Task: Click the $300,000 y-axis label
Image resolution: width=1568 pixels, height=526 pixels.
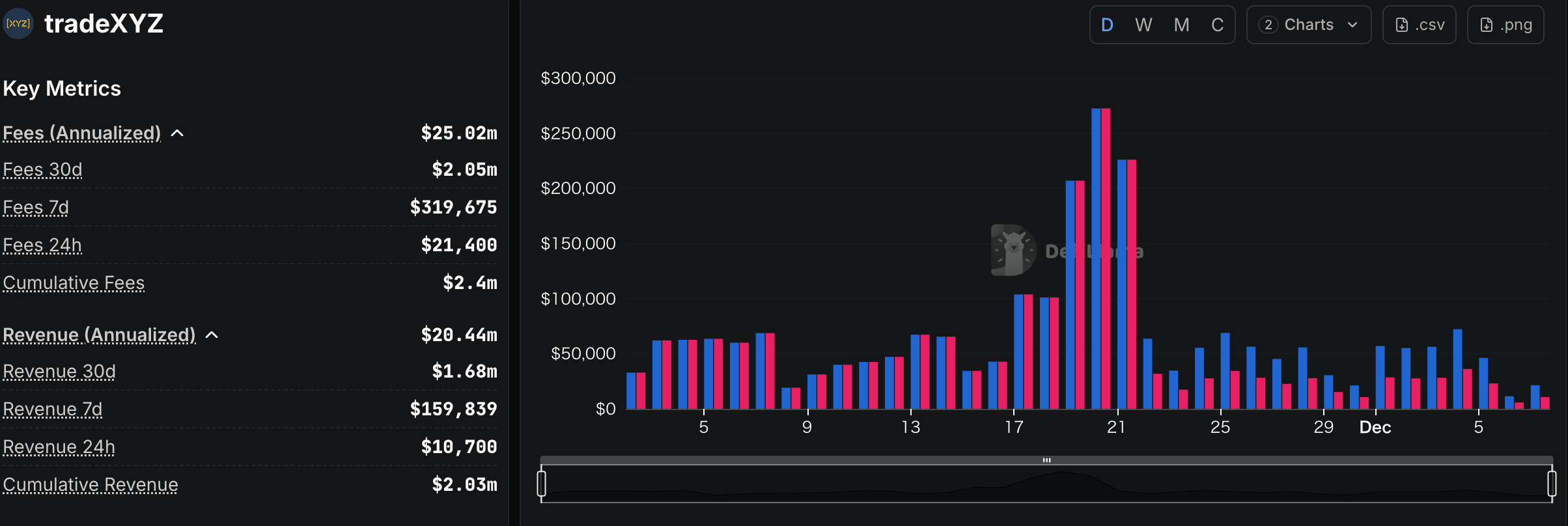Action: click(578, 79)
